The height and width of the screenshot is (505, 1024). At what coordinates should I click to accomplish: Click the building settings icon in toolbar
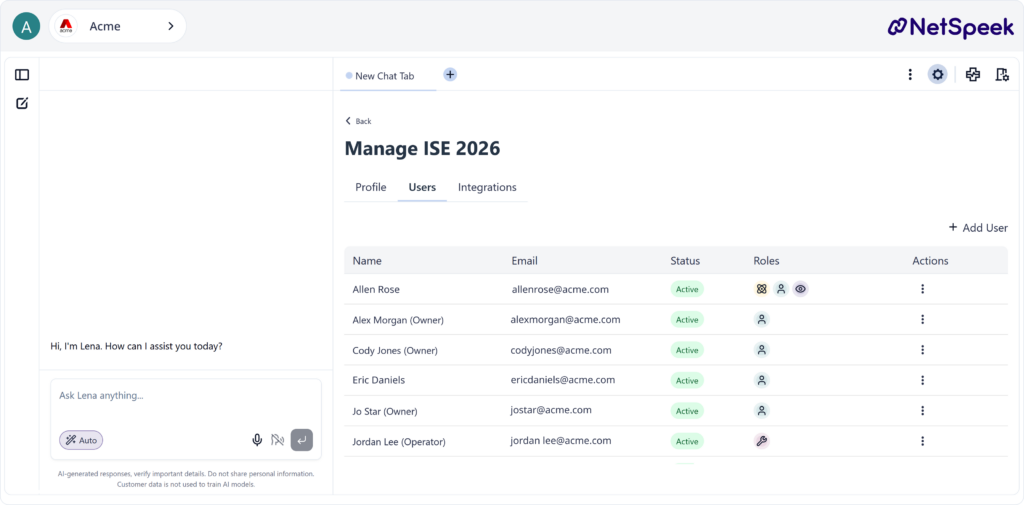click(1002, 75)
